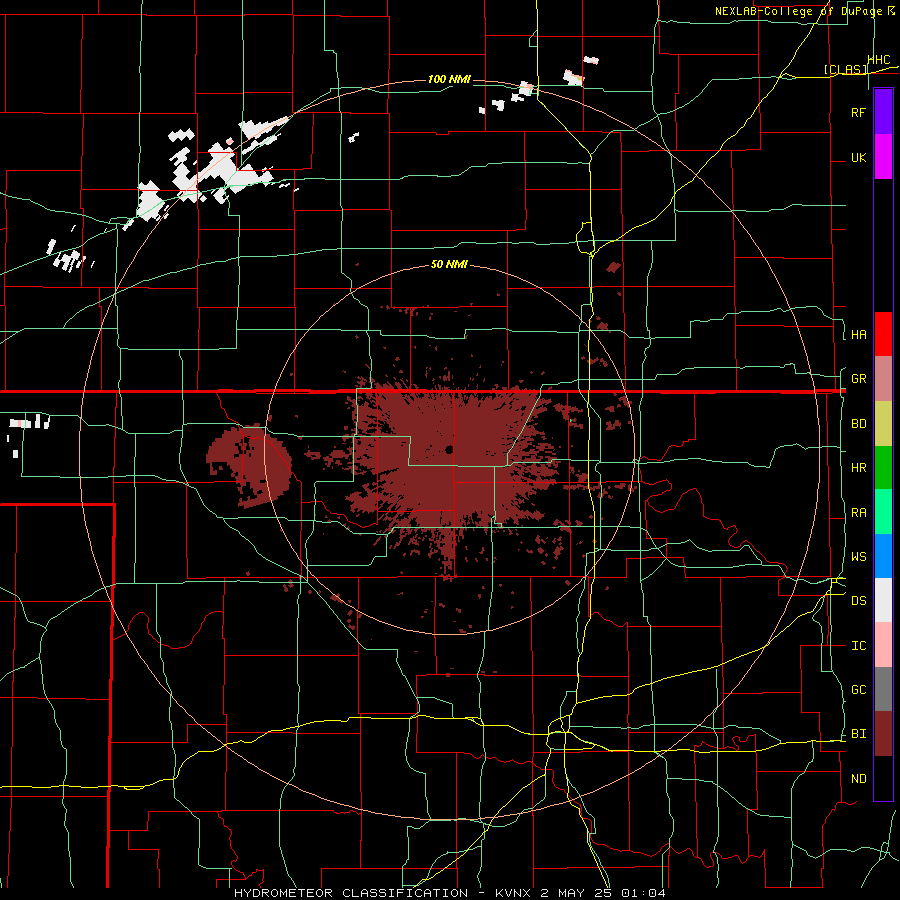Click the BD legend label
Viewport: 900px width, 900px height.
858,424
